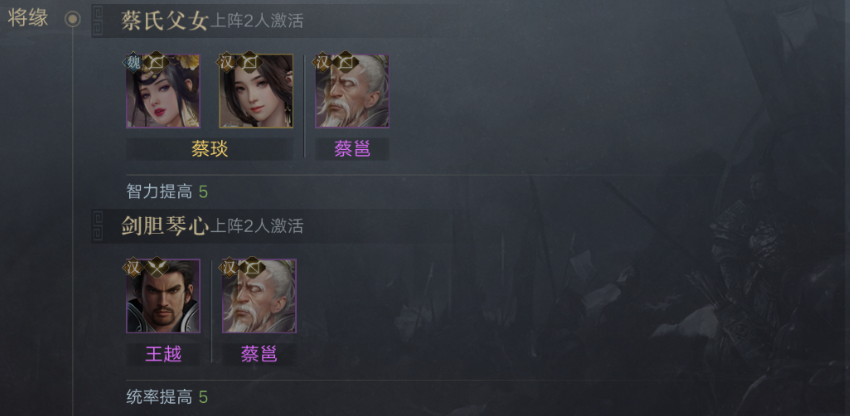Click the 汉 badge on 蔡邕 in 蔡氏父女 group
This screenshot has height=416, width=850.
click(322, 62)
